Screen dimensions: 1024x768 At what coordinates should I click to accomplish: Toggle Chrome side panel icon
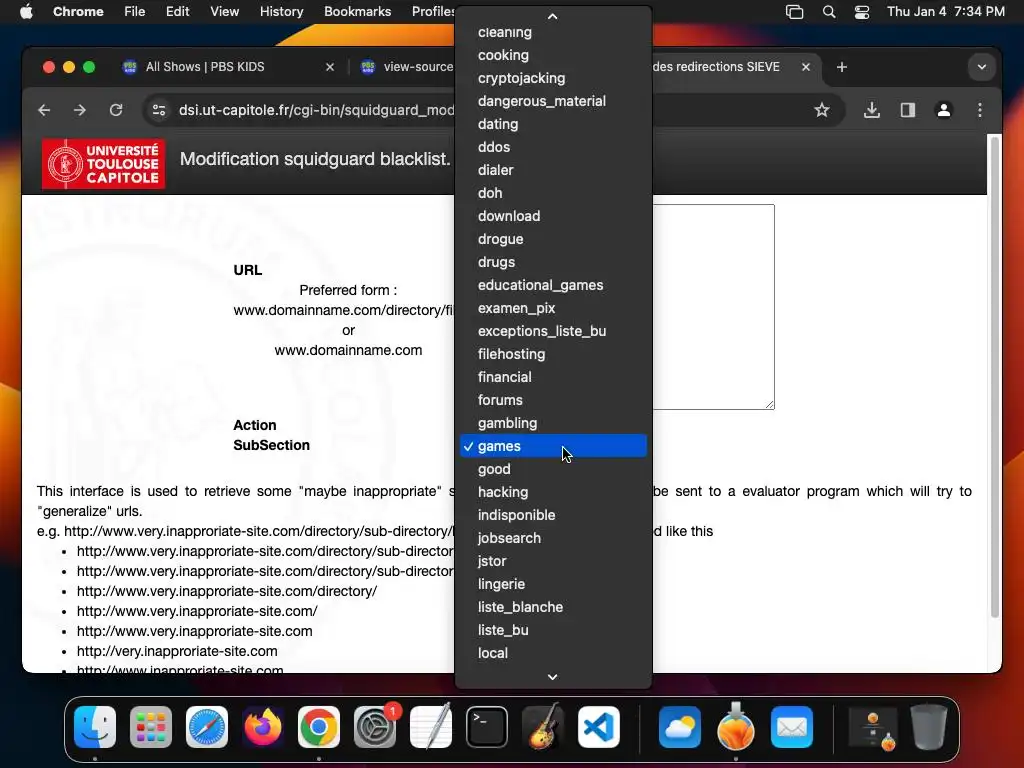(908, 110)
